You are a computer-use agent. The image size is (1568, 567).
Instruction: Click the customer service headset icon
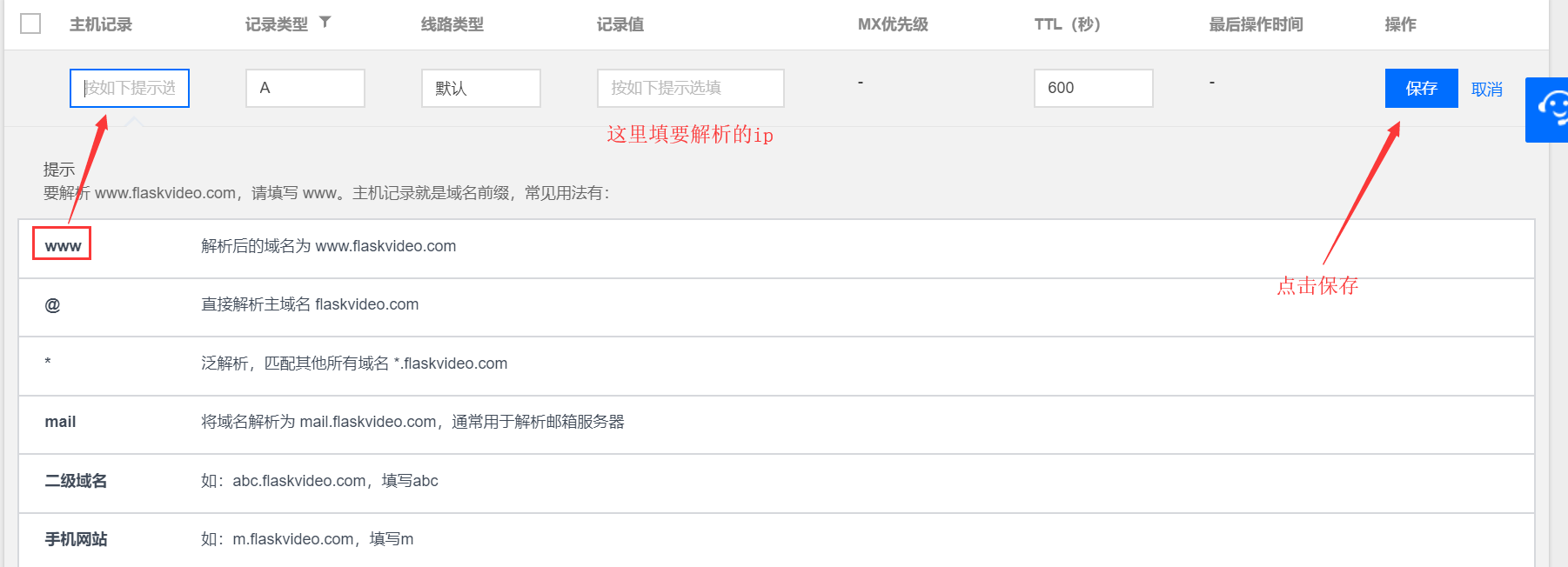coord(1551,110)
